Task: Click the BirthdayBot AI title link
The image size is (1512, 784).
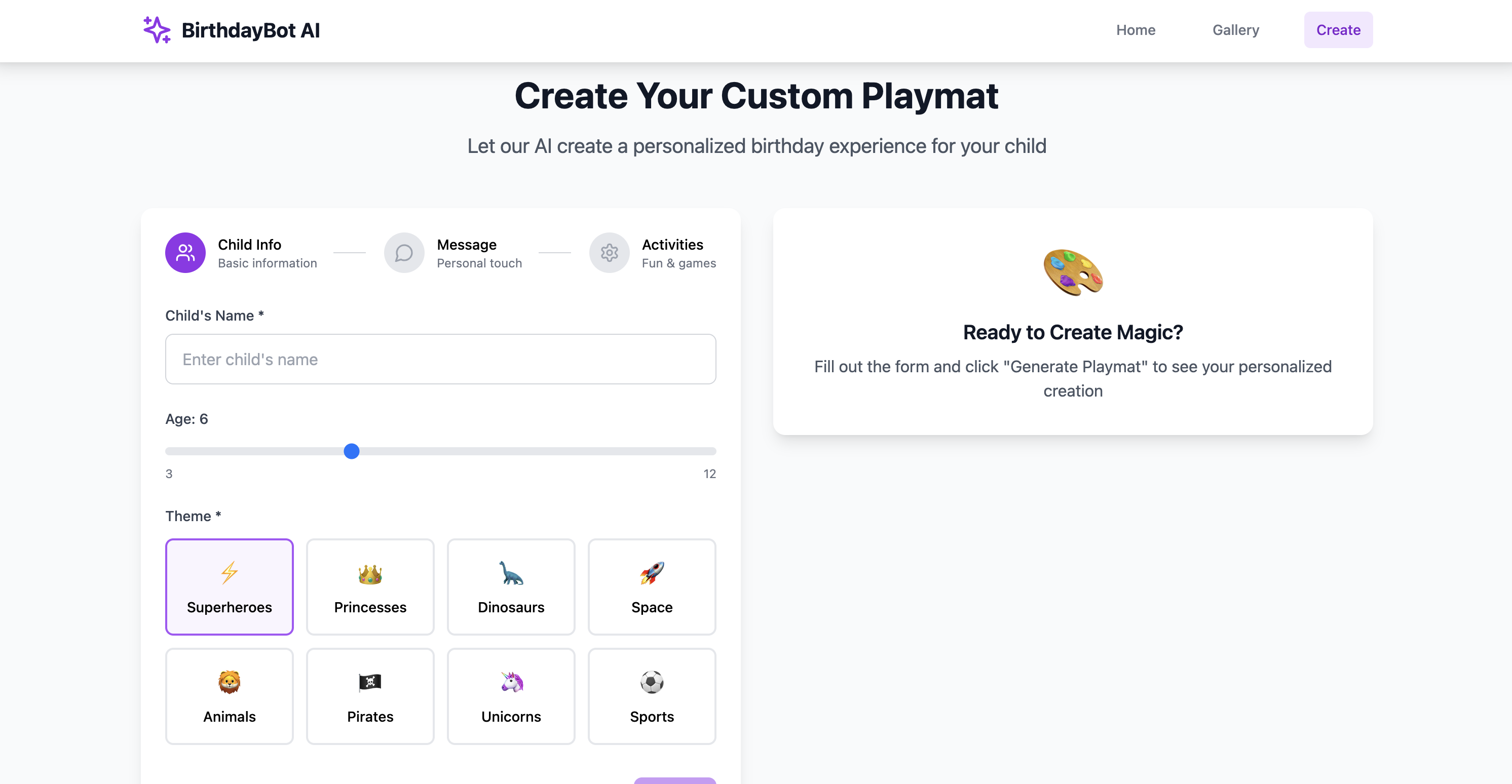Action: [x=251, y=30]
